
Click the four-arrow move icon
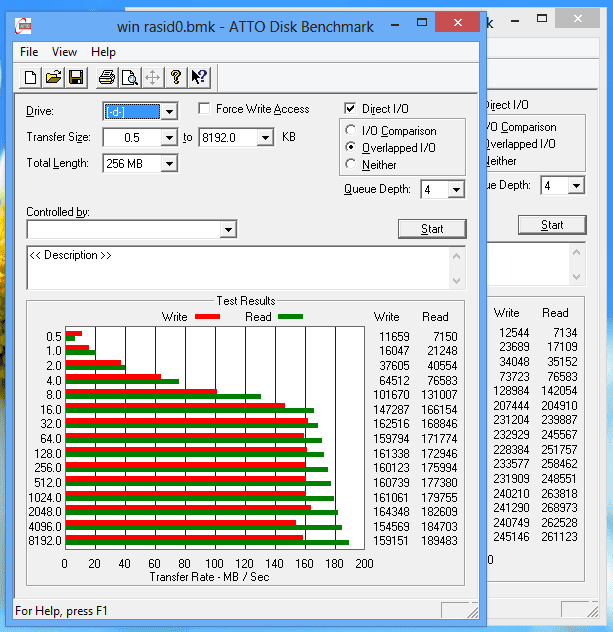pyautogui.click(x=153, y=77)
